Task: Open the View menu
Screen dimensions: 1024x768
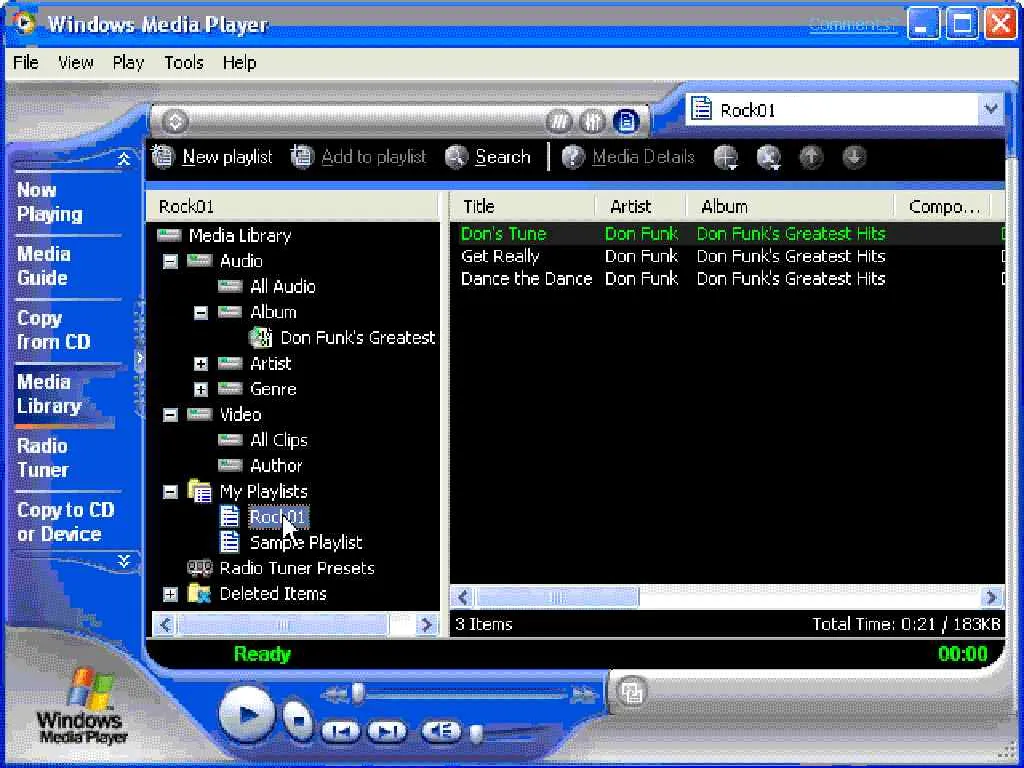Action: 75,63
